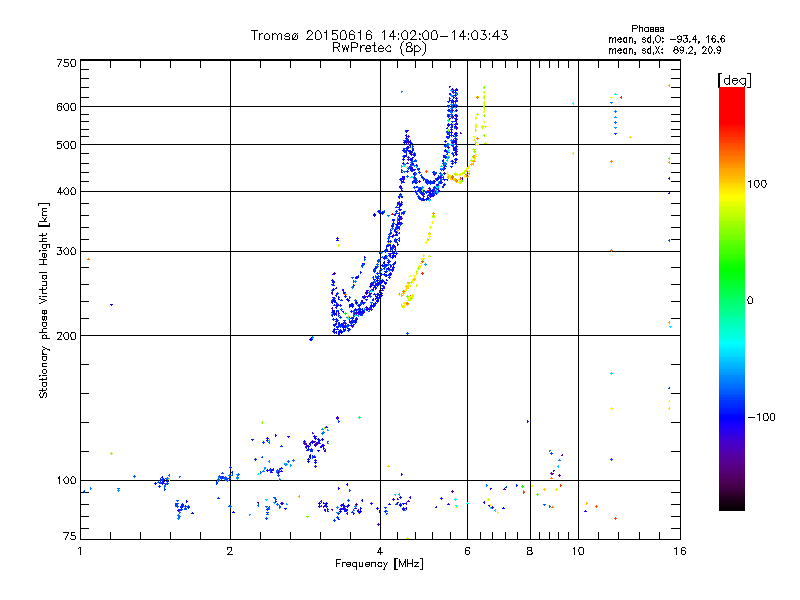Click the y-axis tick label '300'
This screenshot has width=800, height=600.
[x=66, y=252]
